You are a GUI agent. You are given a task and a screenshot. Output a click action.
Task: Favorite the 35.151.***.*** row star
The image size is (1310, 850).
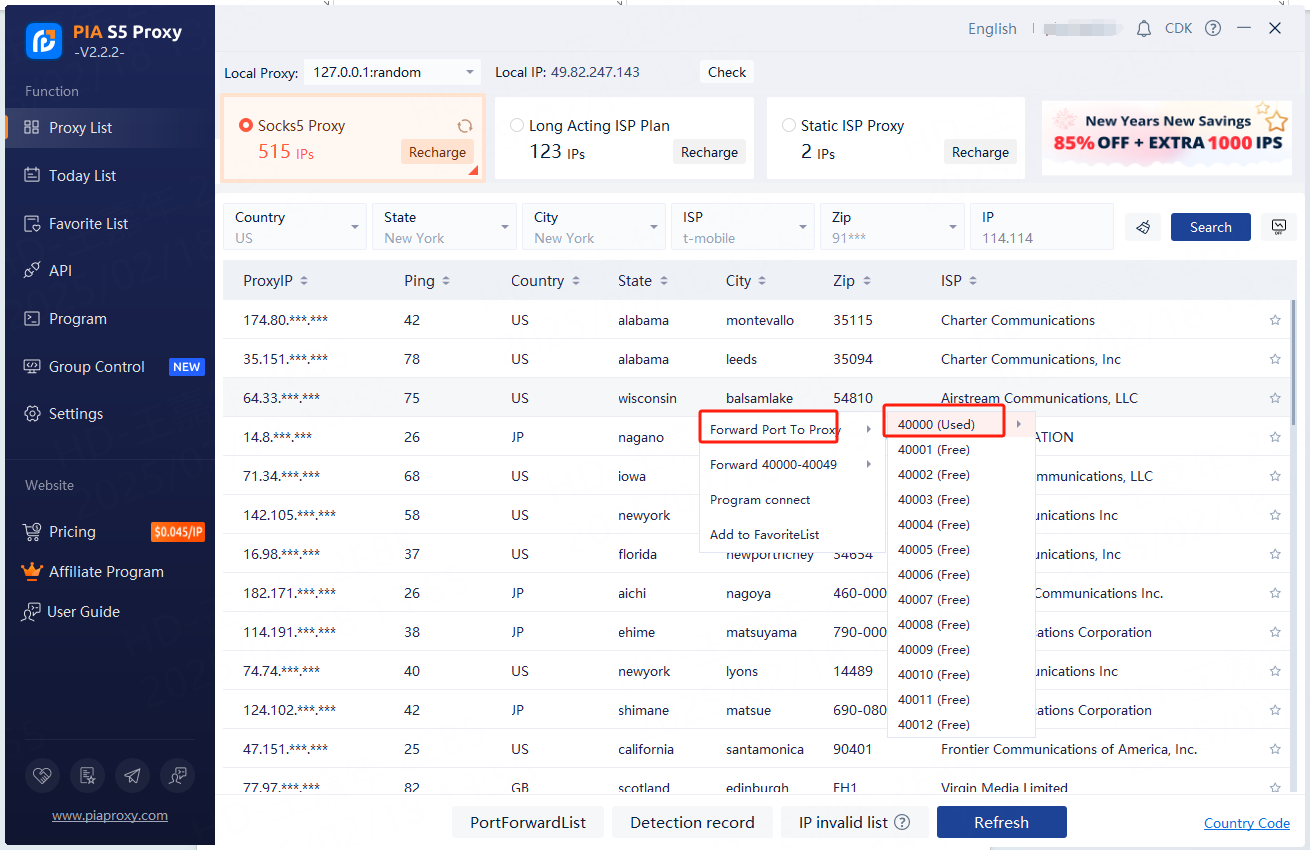tap(1275, 359)
